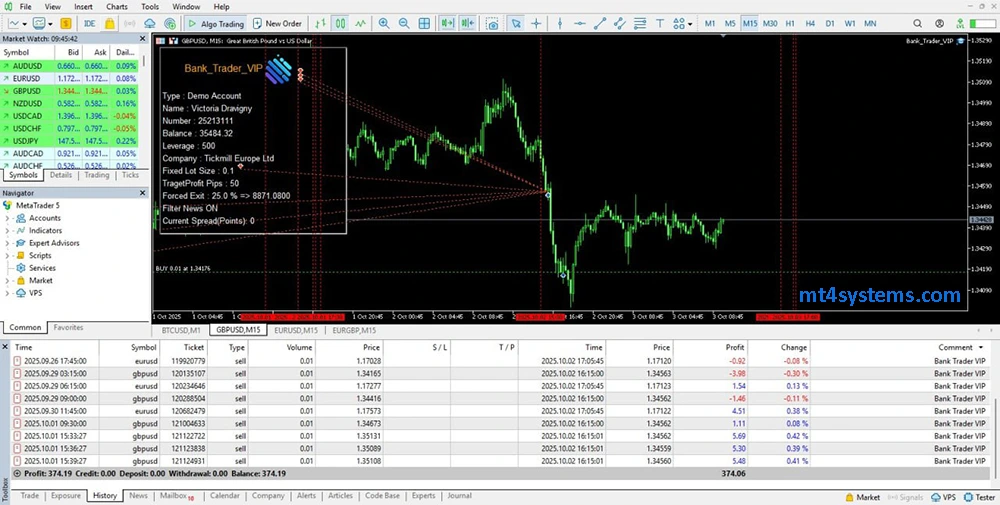Open the VPS cloud icon in toolbar

pos(150,24)
